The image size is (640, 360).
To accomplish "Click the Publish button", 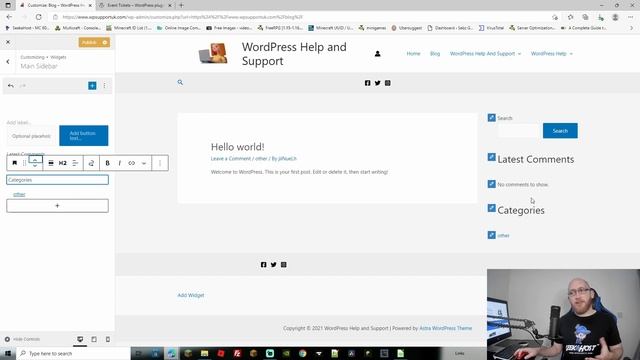I will pyautogui.click(x=89, y=42).
